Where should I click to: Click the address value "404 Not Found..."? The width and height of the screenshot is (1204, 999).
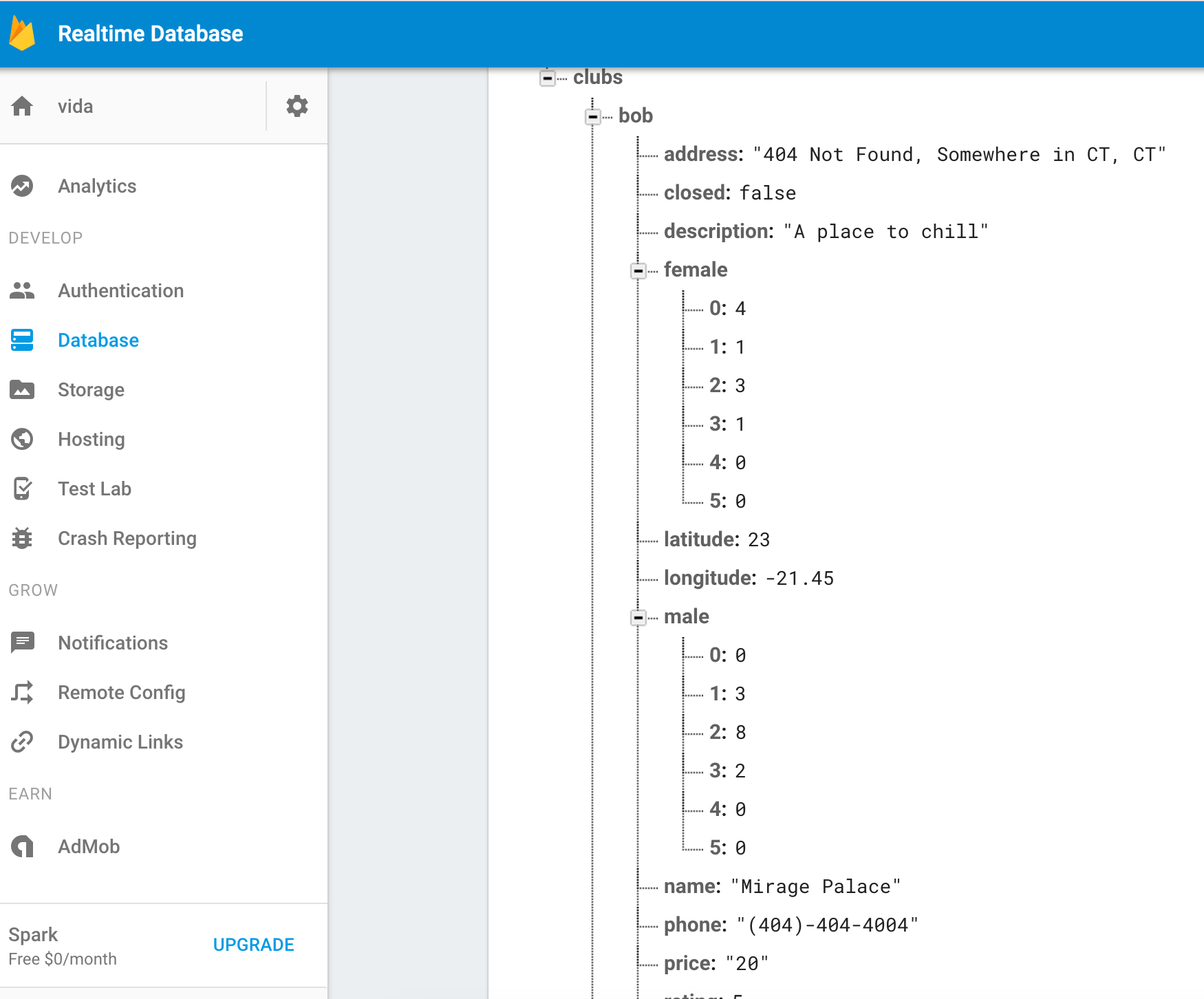[x=959, y=154]
